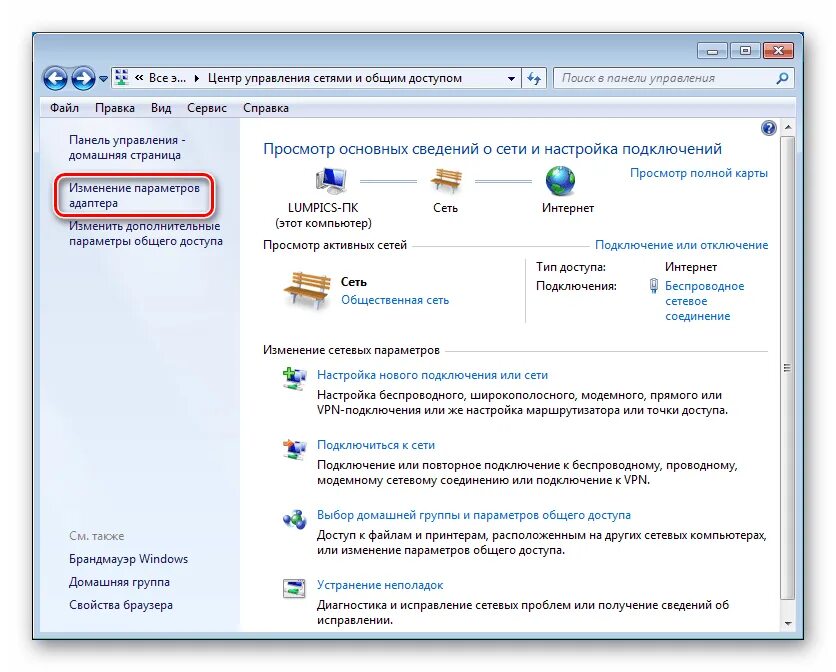This screenshot has width=836, height=672.
Task: Click the homegroup spheres icon
Action: point(294,519)
